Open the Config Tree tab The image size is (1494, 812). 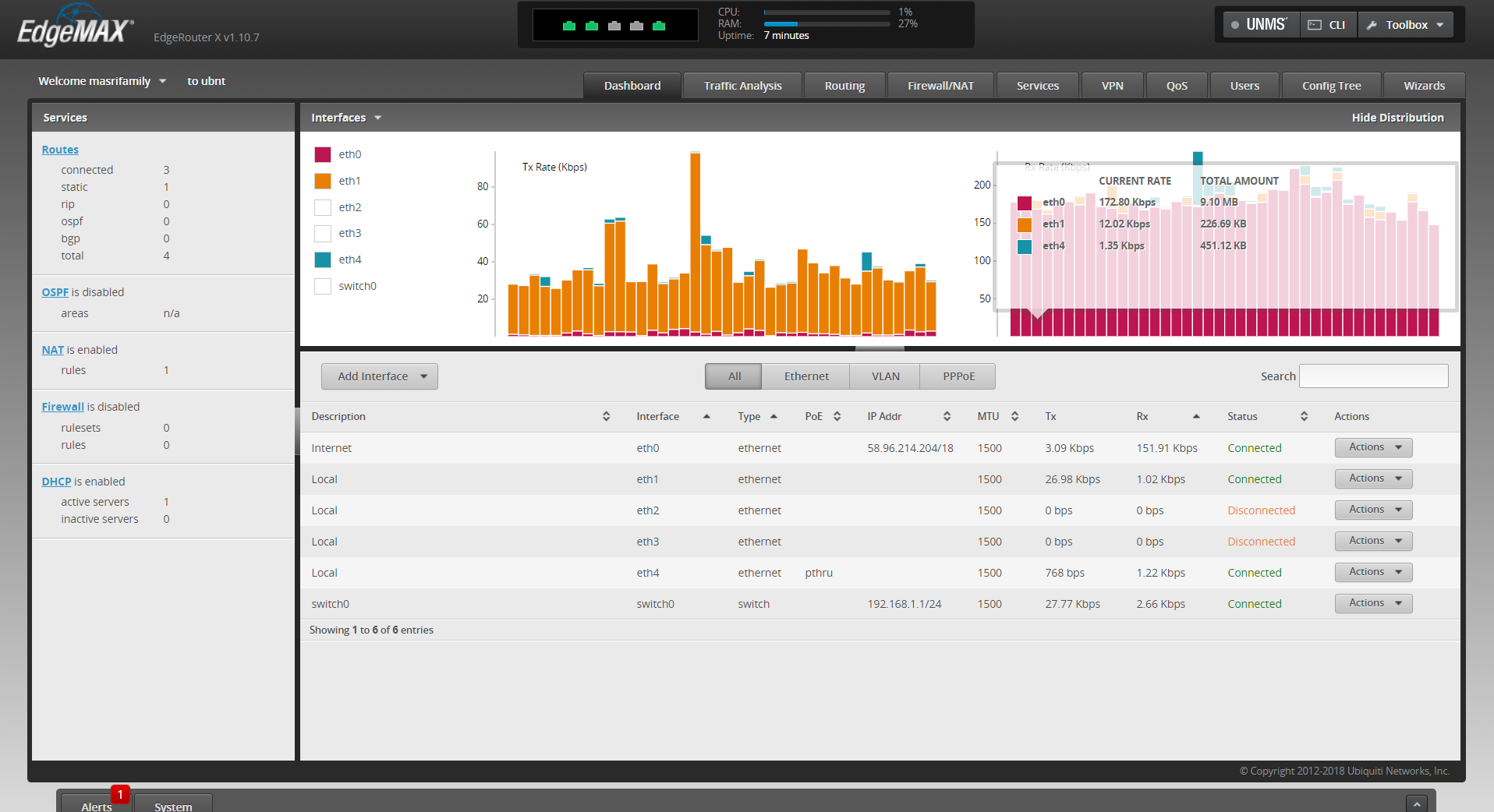[x=1331, y=86]
